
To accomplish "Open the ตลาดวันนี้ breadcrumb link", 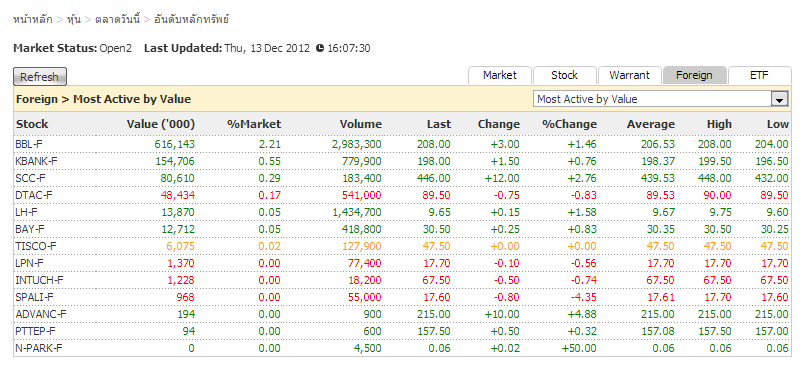I will click(x=118, y=20).
